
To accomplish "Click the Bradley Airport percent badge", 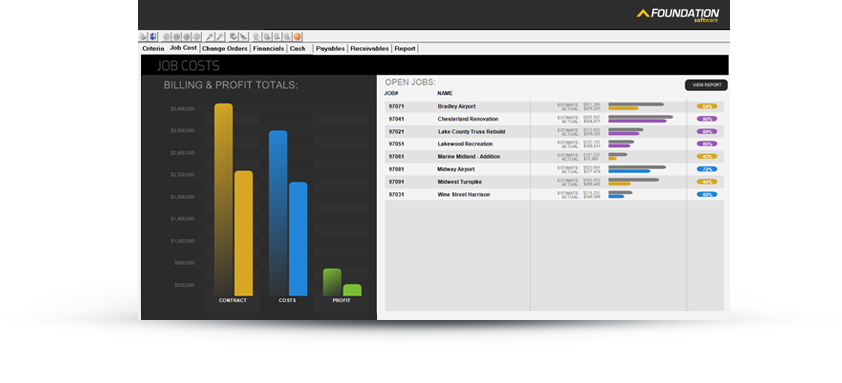I will pyautogui.click(x=707, y=106).
